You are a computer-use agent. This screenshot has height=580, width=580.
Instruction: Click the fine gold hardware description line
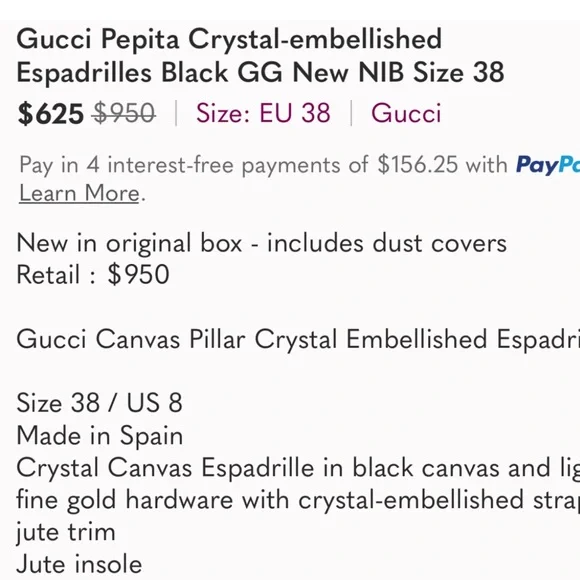point(298,500)
